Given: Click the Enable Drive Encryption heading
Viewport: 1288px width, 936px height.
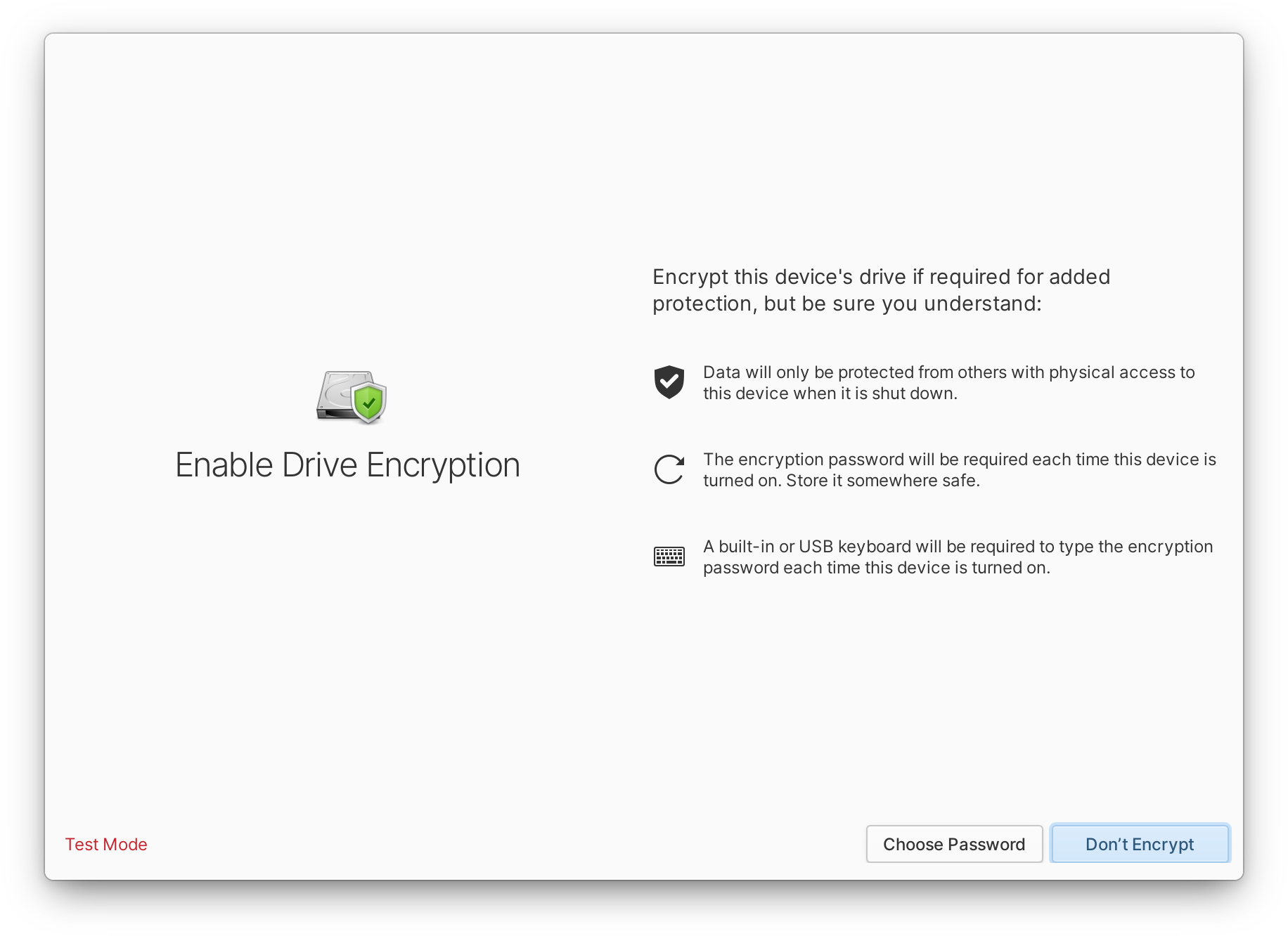Looking at the screenshot, I should [x=348, y=464].
